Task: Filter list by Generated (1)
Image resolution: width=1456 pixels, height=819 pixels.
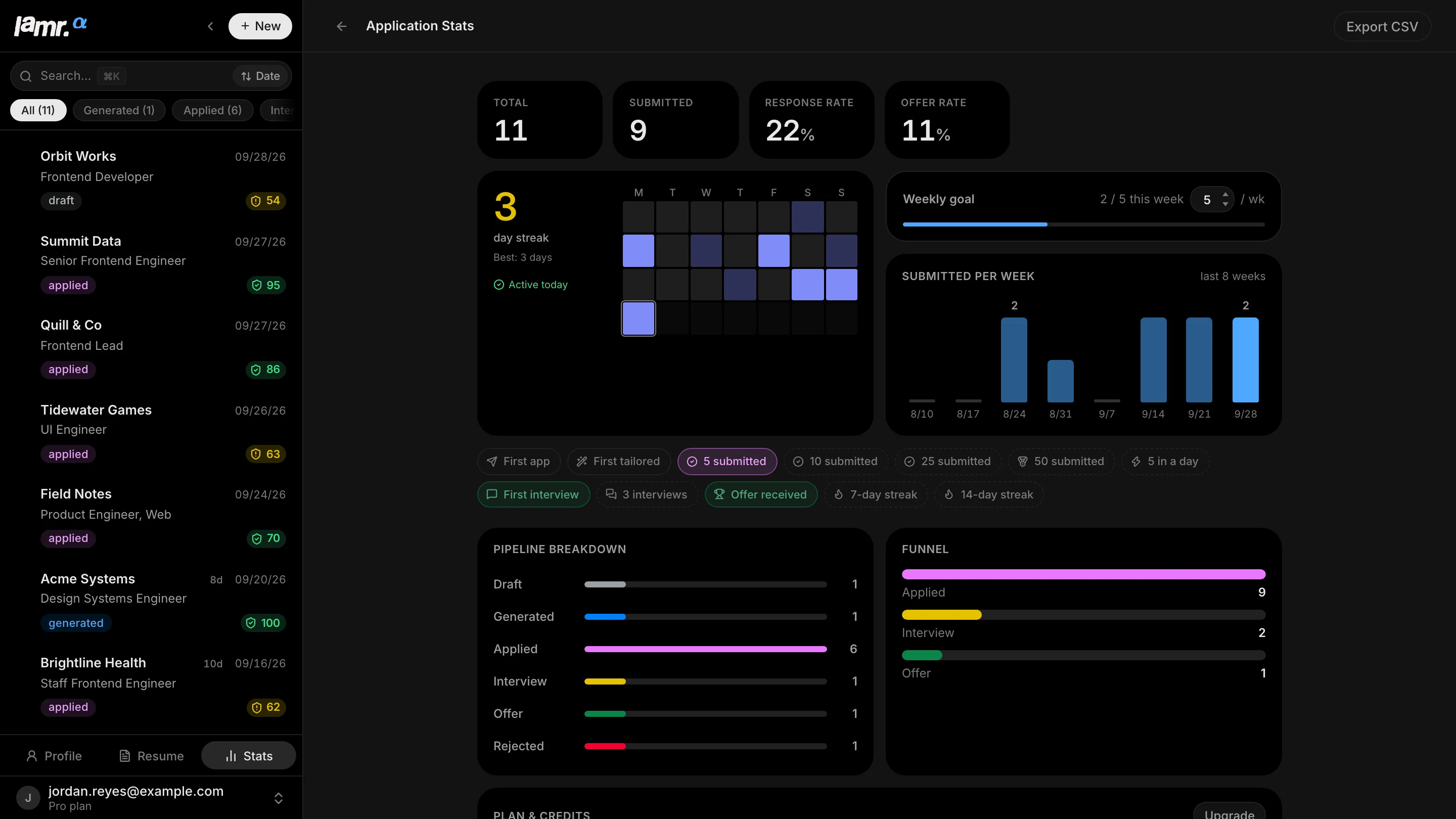Action: point(119,110)
